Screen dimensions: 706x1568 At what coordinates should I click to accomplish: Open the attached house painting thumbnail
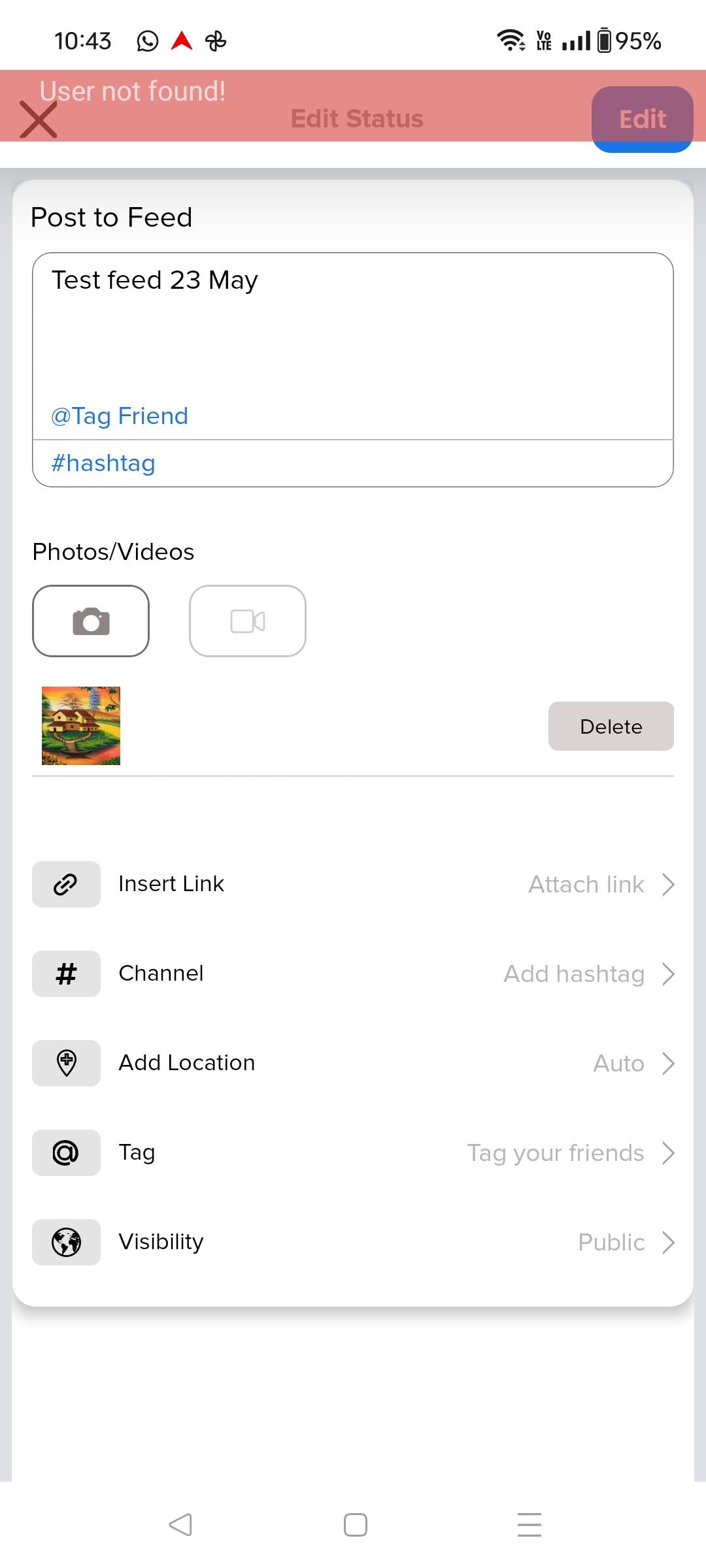pyautogui.click(x=81, y=725)
